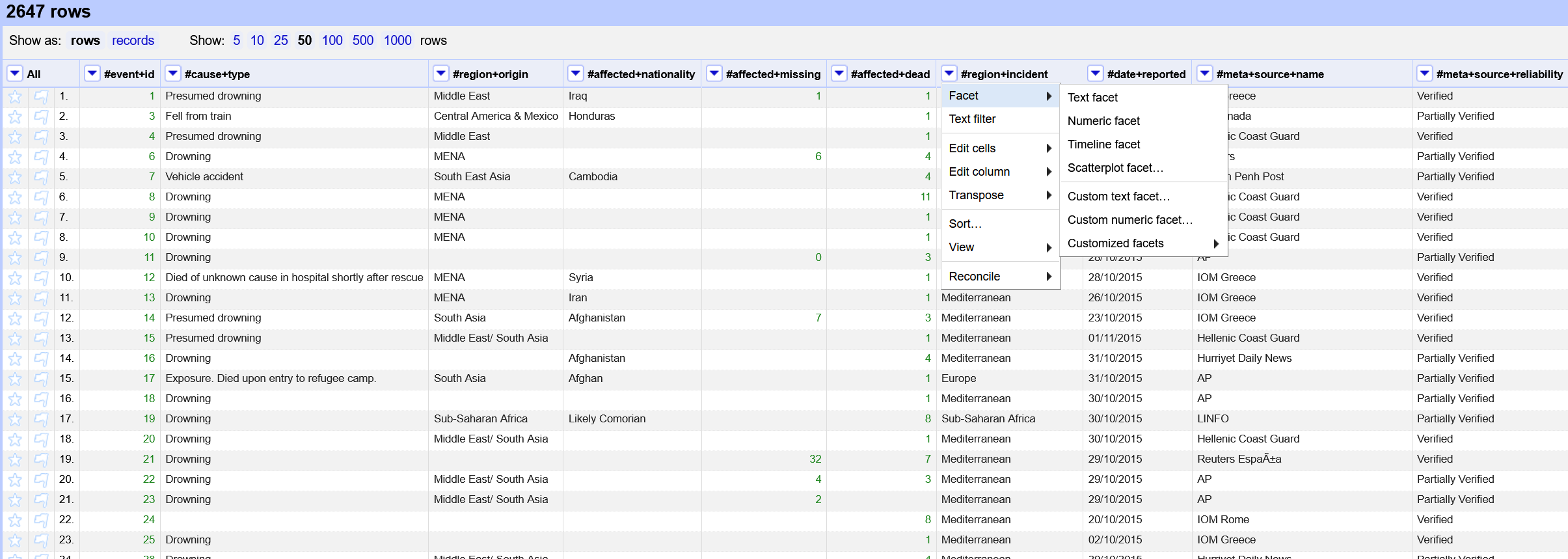Flag row 2 in the table
Screen dimensions: 1568x559
[x=41, y=117]
